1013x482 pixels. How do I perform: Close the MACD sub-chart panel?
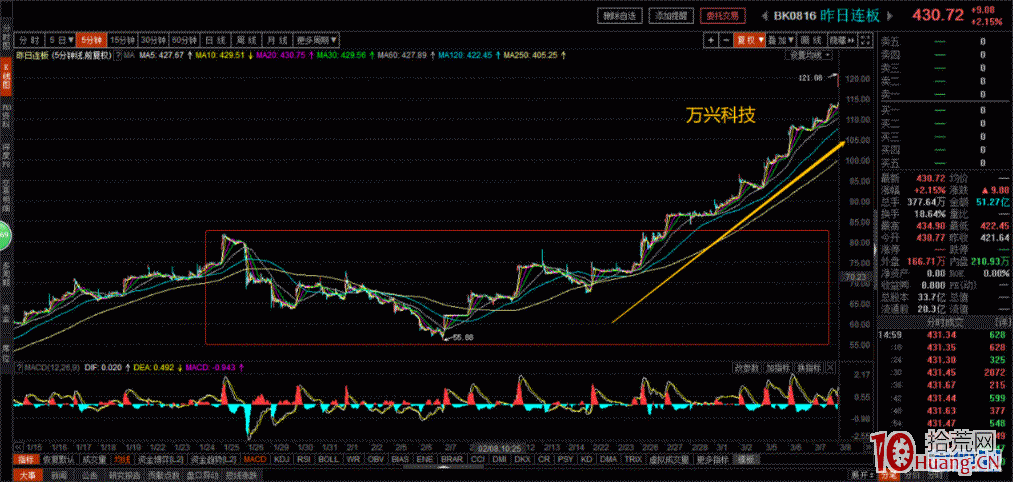pyautogui.click(x=830, y=367)
